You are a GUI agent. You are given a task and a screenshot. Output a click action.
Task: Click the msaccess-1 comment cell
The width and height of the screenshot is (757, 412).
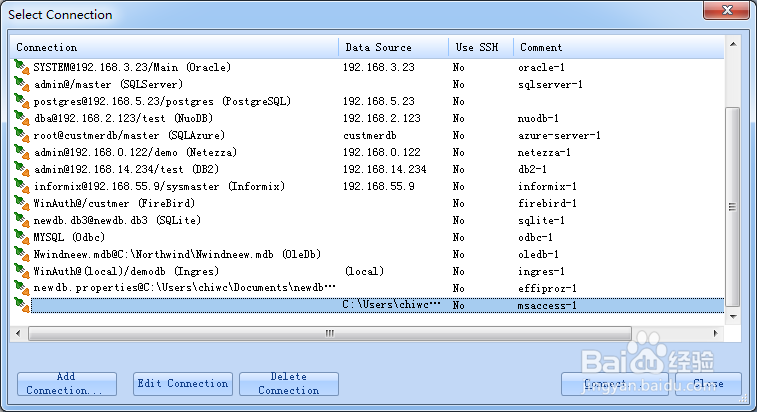pos(547,305)
